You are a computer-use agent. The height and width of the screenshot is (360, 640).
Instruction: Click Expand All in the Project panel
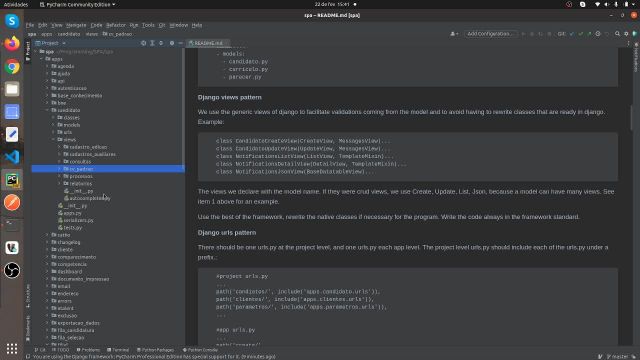click(x=152, y=43)
